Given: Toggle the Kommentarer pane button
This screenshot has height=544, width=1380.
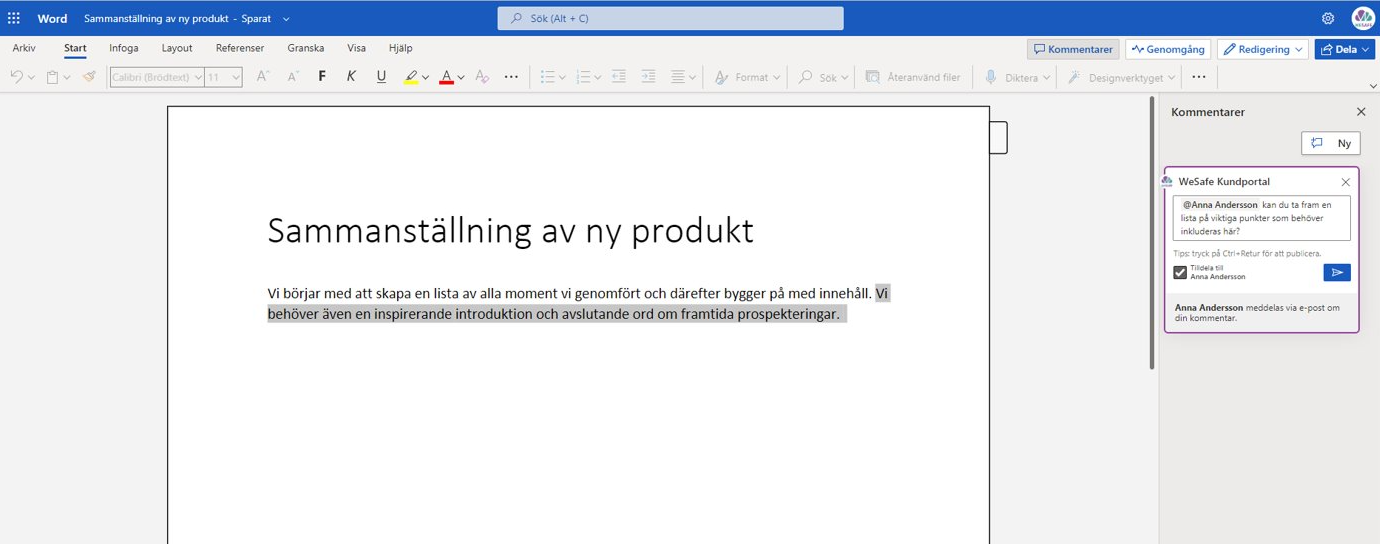Looking at the screenshot, I should tap(1073, 49).
